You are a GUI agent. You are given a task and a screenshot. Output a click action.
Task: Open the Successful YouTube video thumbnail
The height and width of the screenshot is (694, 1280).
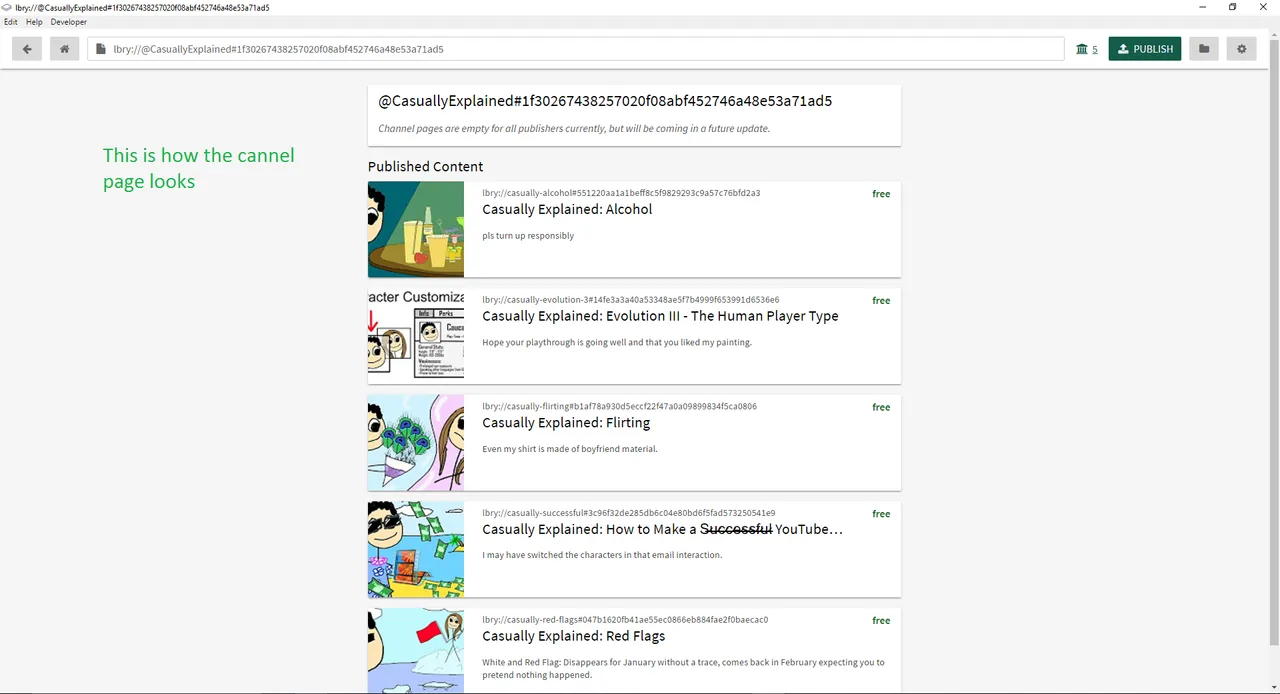tap(416, 549)
